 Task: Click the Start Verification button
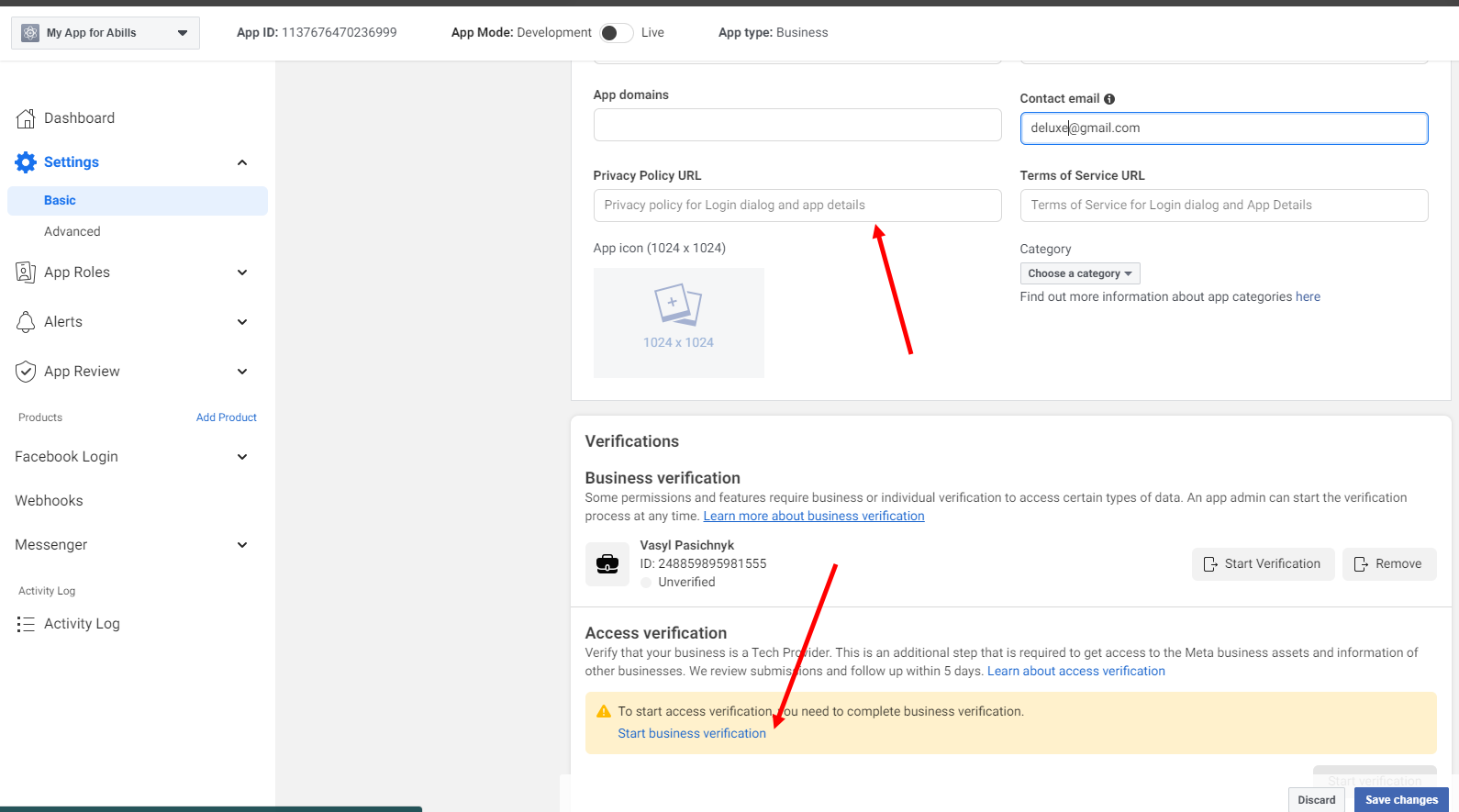coord(1263,564)
